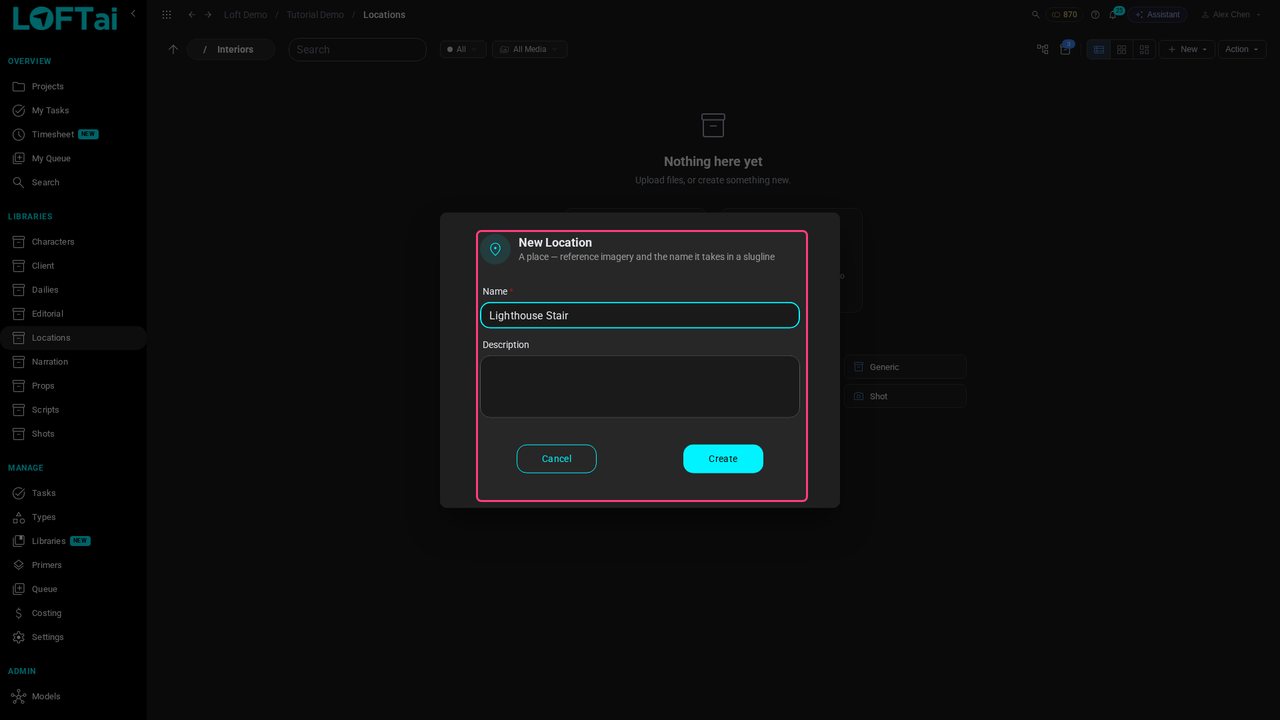Image resolution: width=1280 pixels, height=720 pixels.
Task: Go up one folder with arrow
Action: 173,49
